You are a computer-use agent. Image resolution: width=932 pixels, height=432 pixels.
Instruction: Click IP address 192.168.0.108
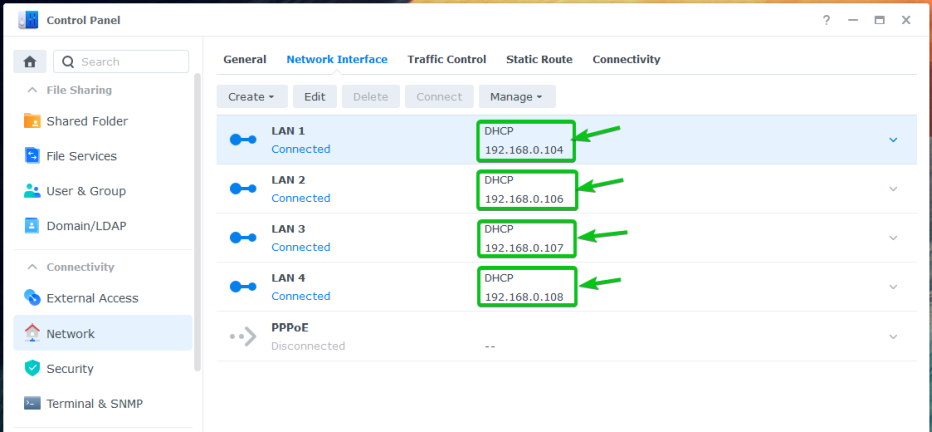click(x=524, y=297)
